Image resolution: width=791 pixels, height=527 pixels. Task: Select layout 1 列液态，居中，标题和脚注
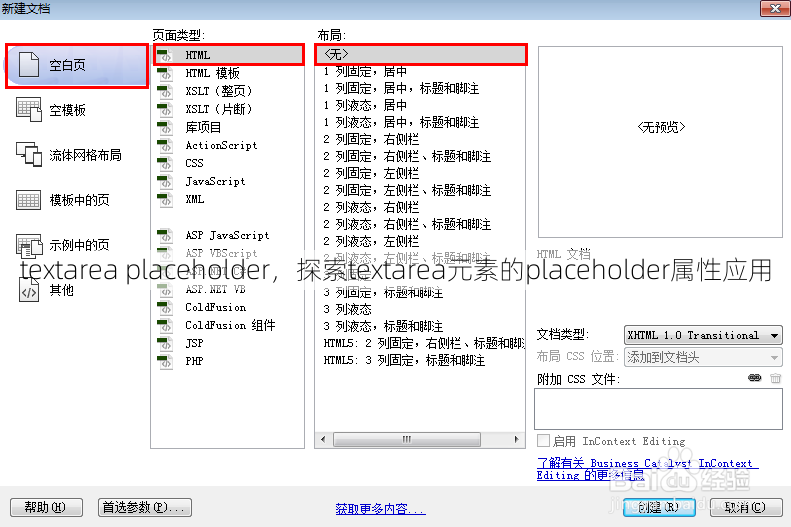pos(401,122)
